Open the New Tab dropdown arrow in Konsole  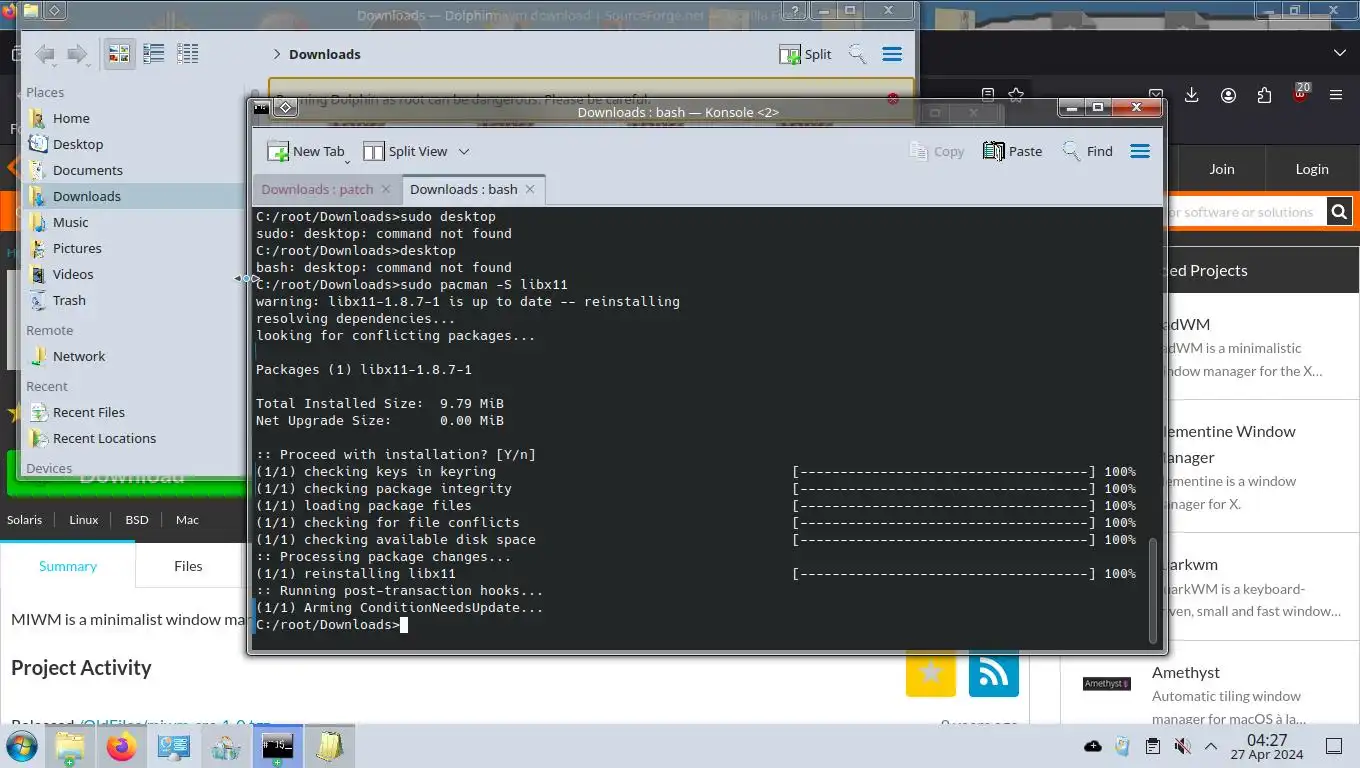(x=347, y=160)
